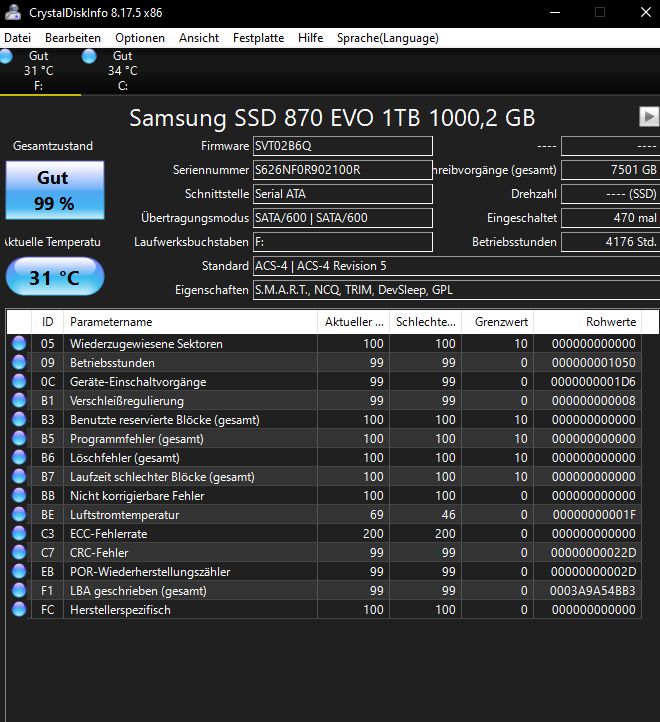Viewport: 660px width, 722px height.
Task: Open the Bearbeiten menu
Action: coord(73,38)
